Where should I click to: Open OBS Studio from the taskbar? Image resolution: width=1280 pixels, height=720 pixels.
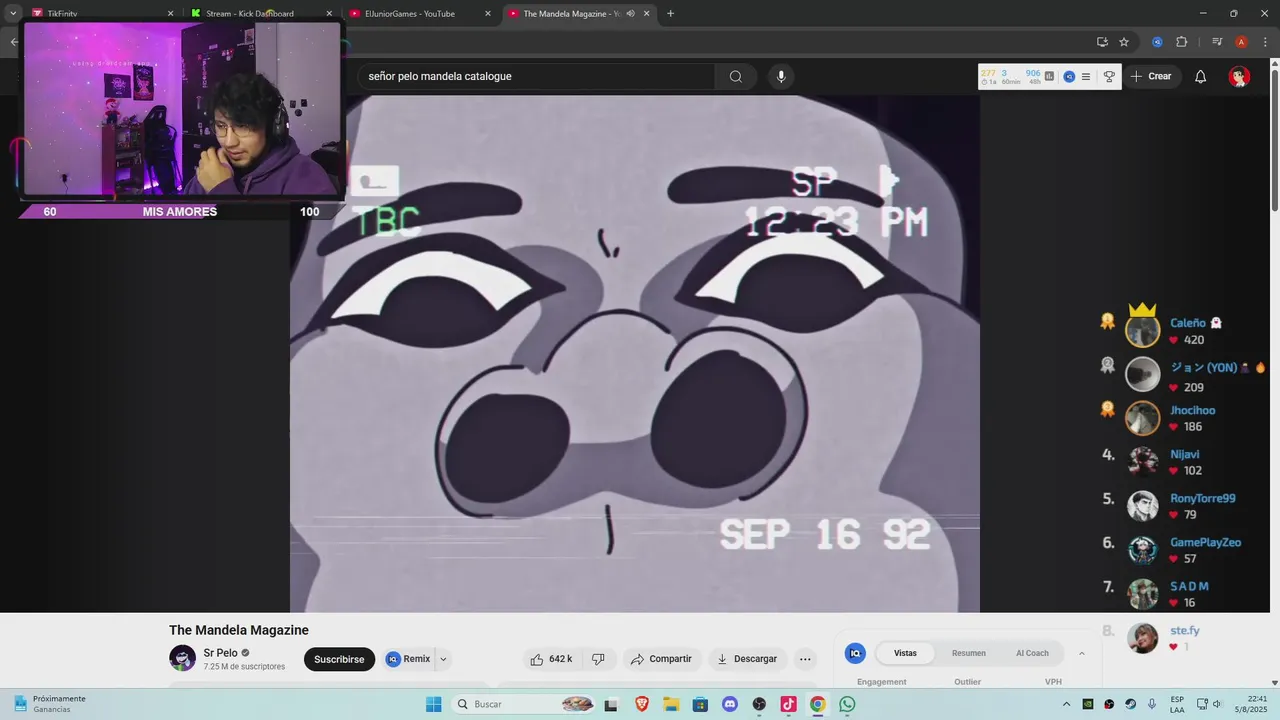[x=759, y=704]
